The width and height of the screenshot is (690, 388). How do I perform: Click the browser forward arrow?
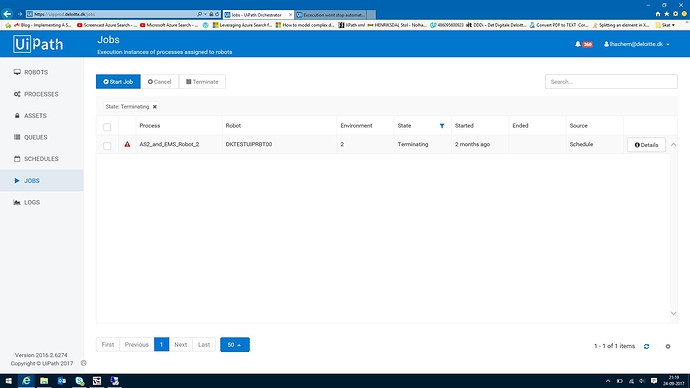click(x=19, y=14)
